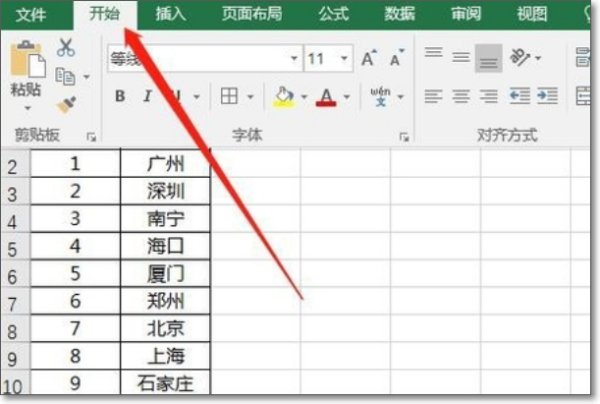Select row header 8

[x=15, y=329]
